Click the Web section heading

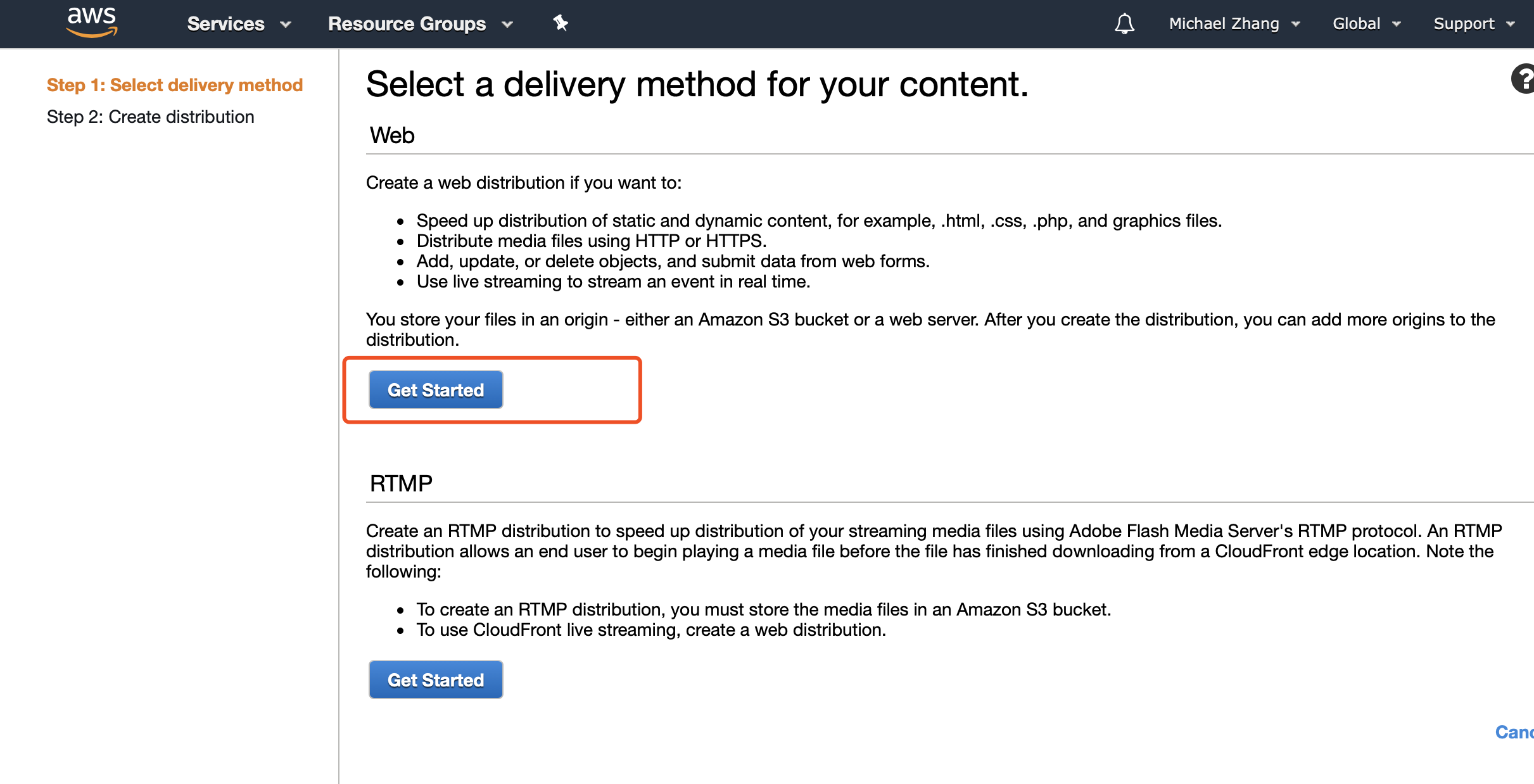tap(391, 134)
